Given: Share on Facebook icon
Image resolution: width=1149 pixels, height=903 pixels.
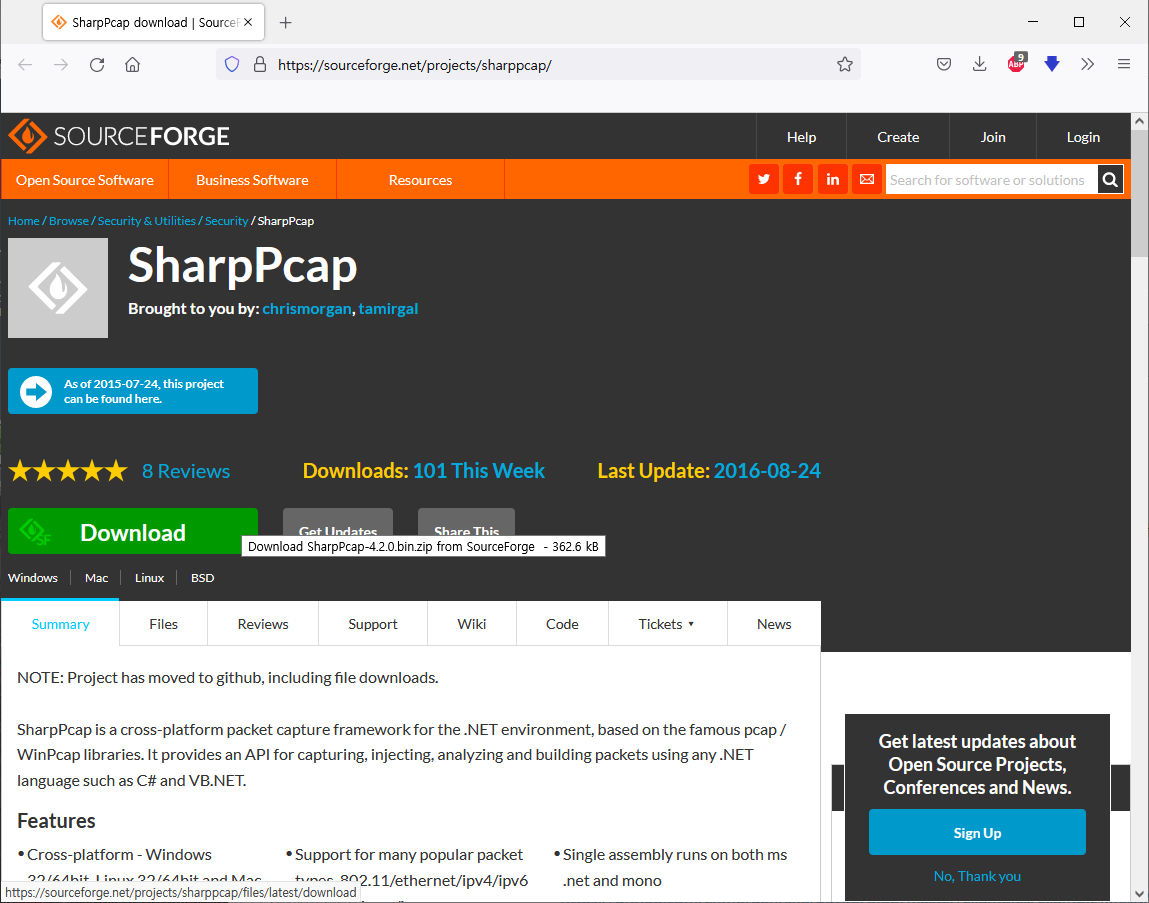Looking at the screenshot, I should 798,180.
